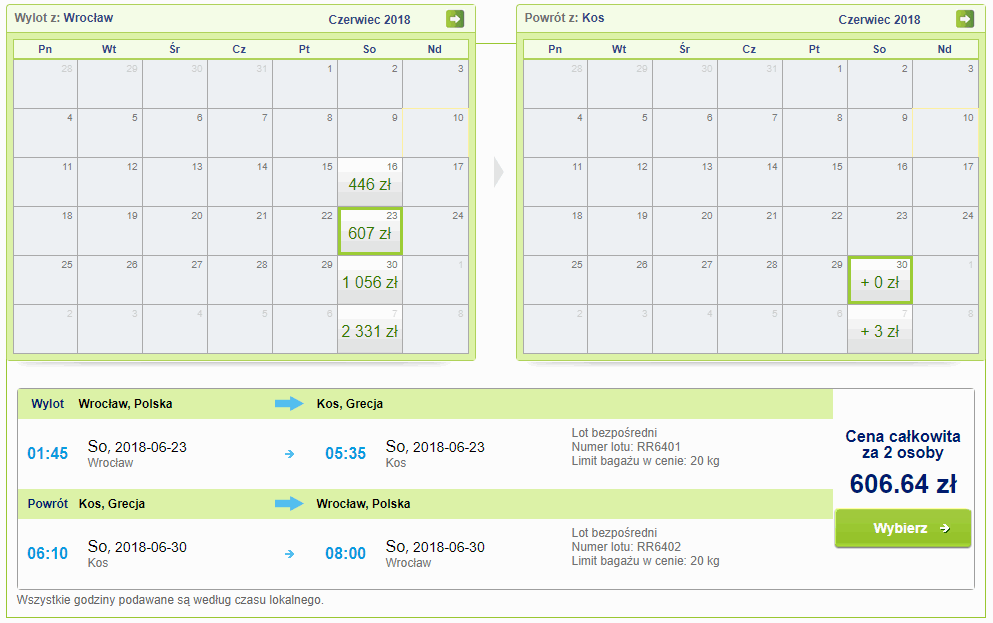Screen dimensions: 993x623
Task: Choose June 30 departure at 1 056 zł
Action: 370,281
